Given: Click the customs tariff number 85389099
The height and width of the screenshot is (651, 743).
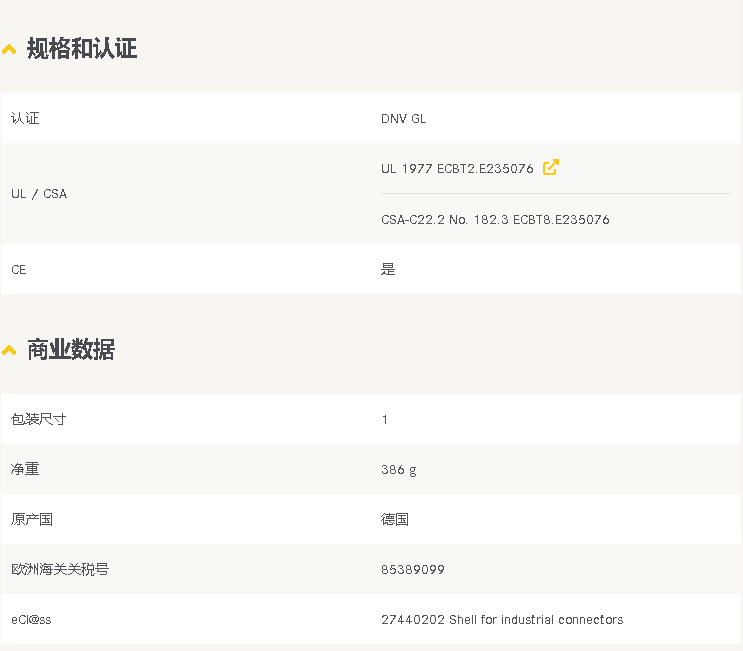Looking at the screenshot, I should pyautogui.click(x=412, y=569).
